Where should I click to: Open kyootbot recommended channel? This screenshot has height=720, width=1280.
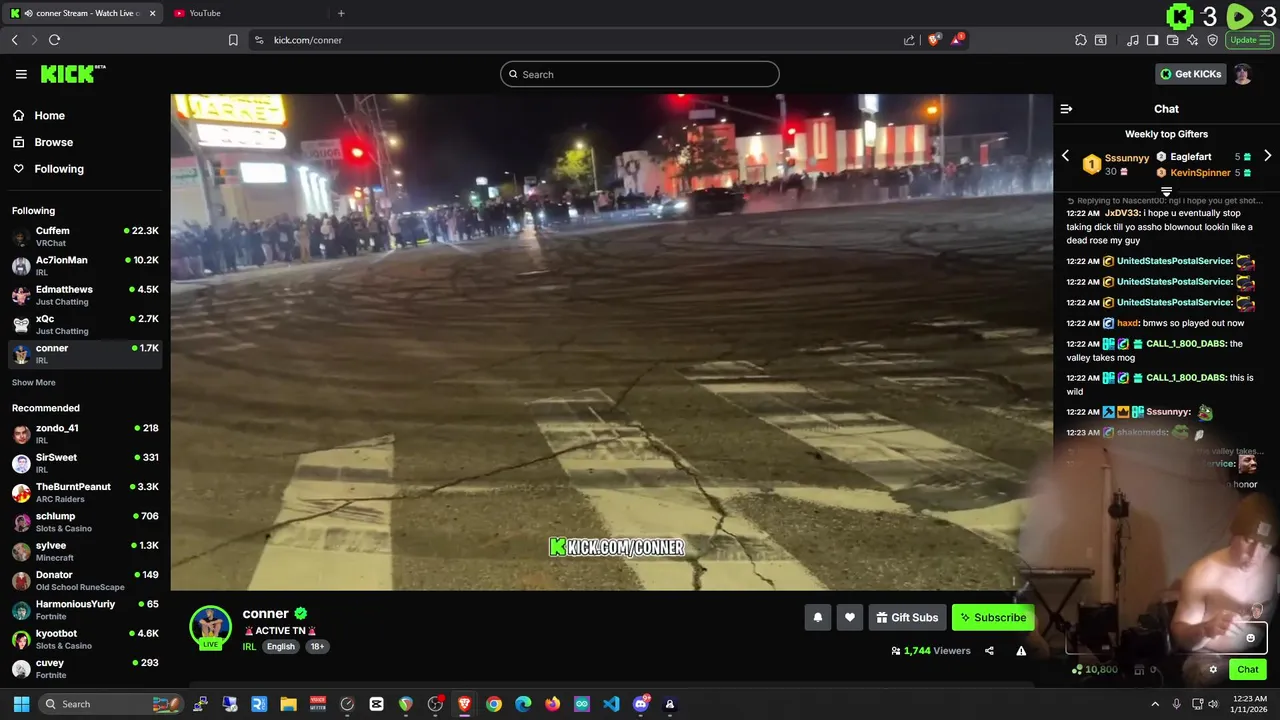(85, 639)
